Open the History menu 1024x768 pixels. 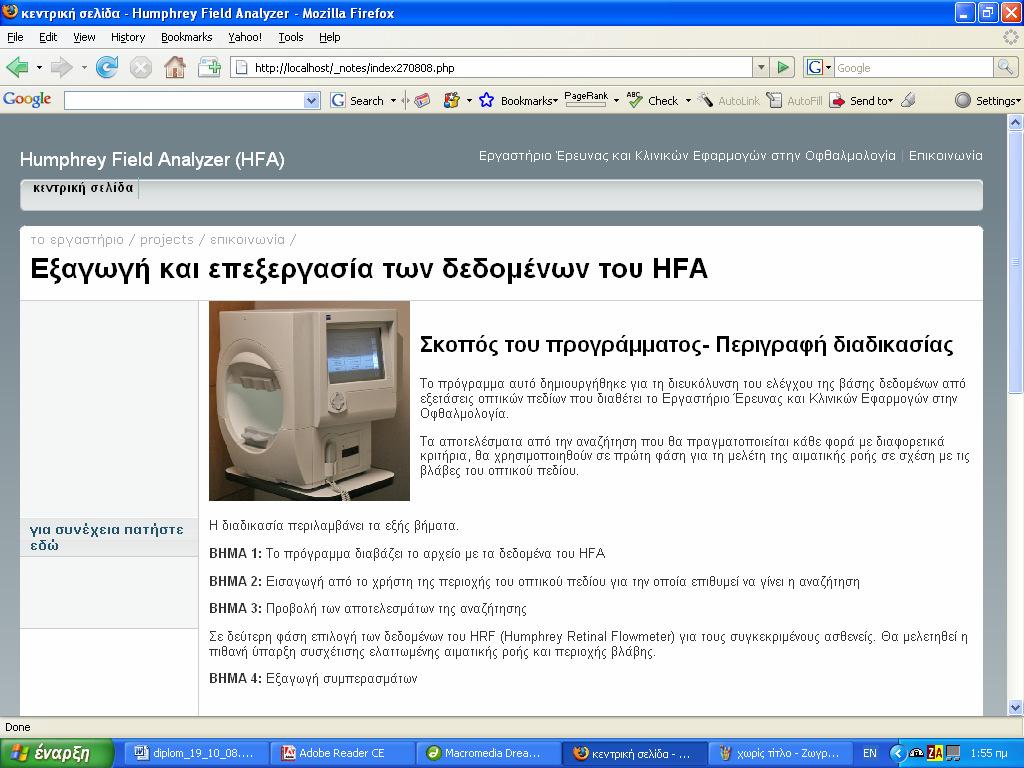point(128,37)
